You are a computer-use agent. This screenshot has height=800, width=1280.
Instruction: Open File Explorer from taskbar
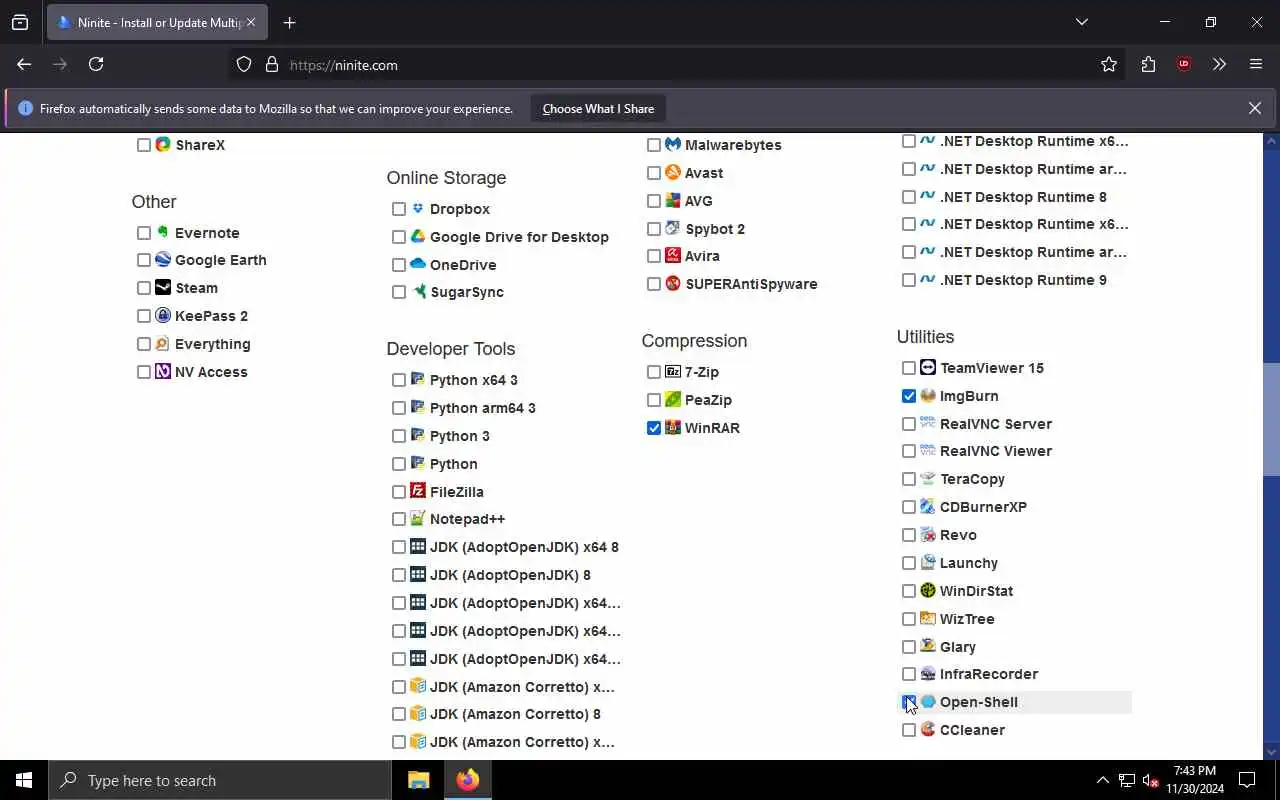click(x=418, y=780)
